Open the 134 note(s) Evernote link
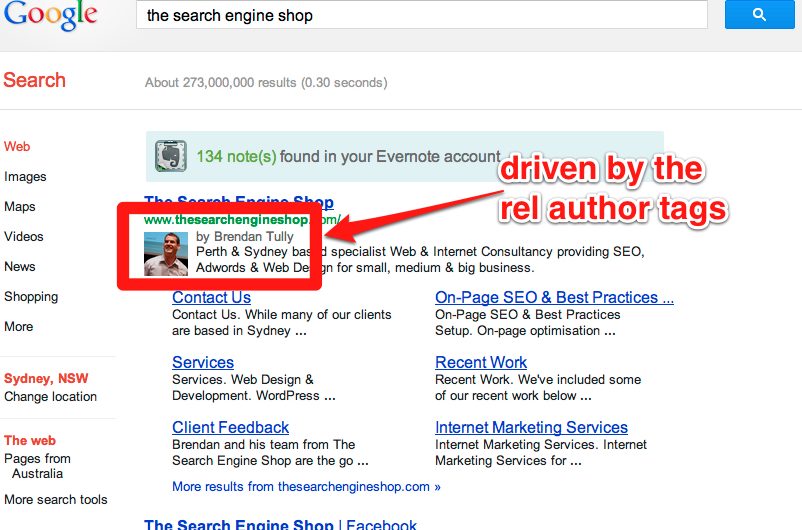 236,156
